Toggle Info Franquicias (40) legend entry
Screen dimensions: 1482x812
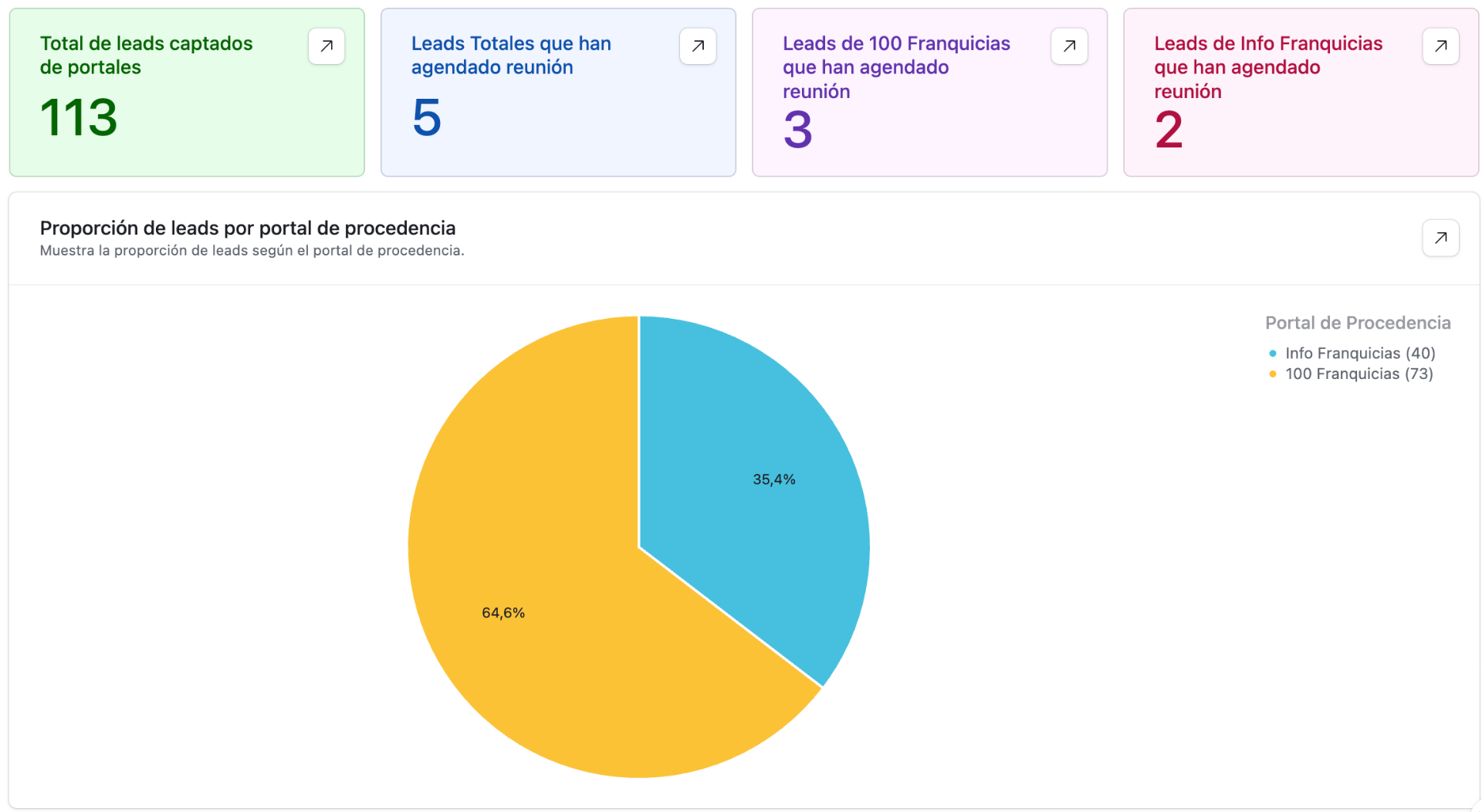(1352, 354)
